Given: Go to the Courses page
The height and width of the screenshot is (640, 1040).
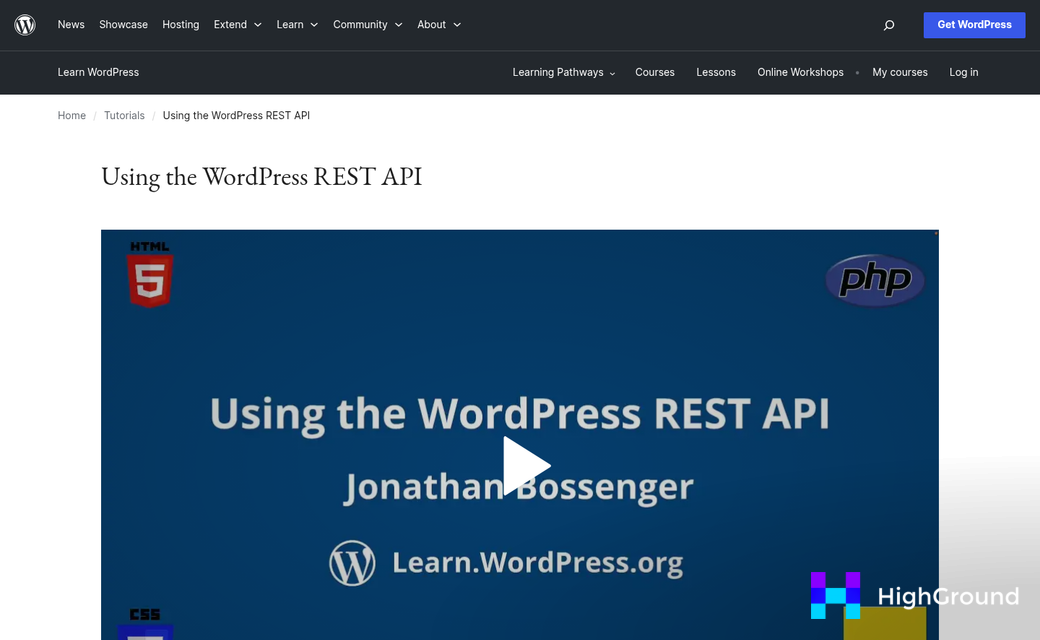Looking at the screenshot, I should (655, 72).
